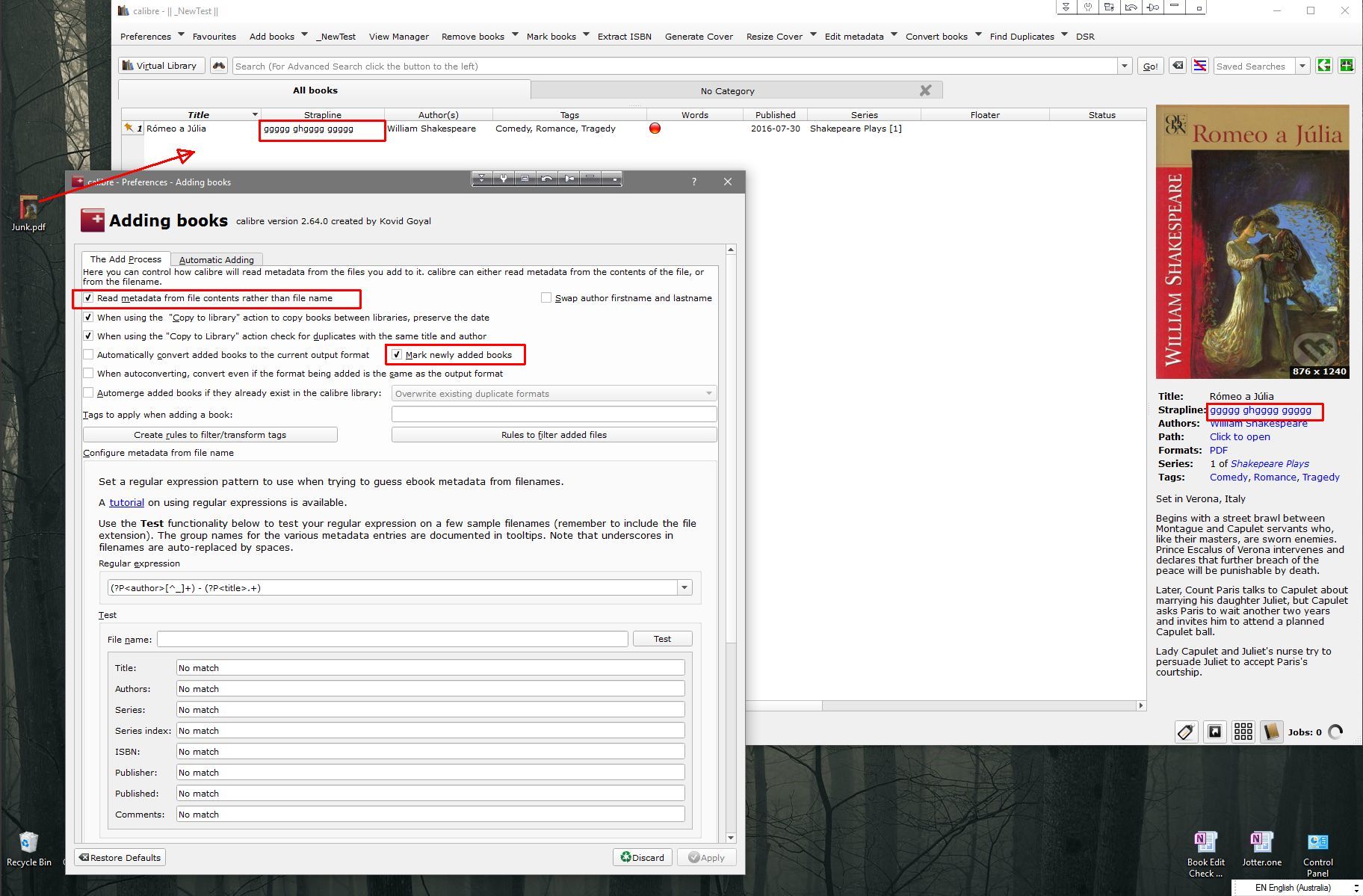Image resolution: width=1363 pixels, height=896 pixels.
Task: Open the Tag Browser tag icon
Action: (1186, 732)
